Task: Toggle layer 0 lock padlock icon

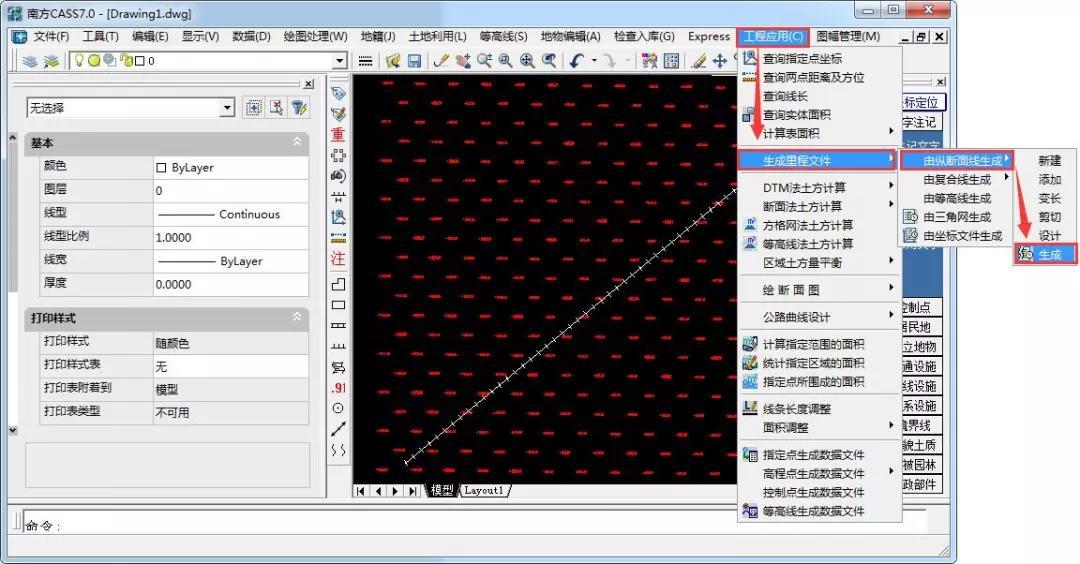Action: pyautogui.click(x=128, y=61)
